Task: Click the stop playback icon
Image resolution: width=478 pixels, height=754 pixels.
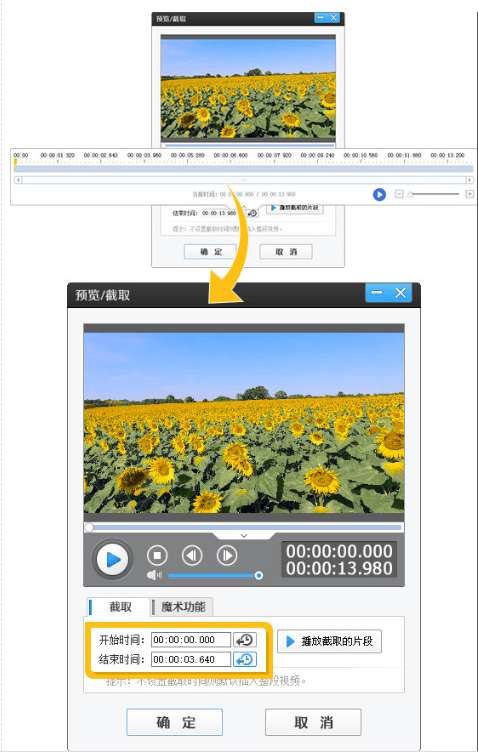Action: [157, 555]
